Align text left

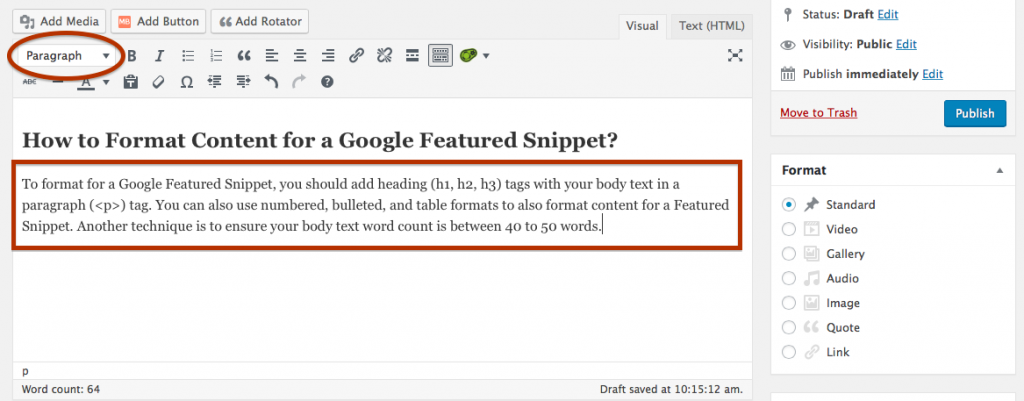(x=272, y=56)
